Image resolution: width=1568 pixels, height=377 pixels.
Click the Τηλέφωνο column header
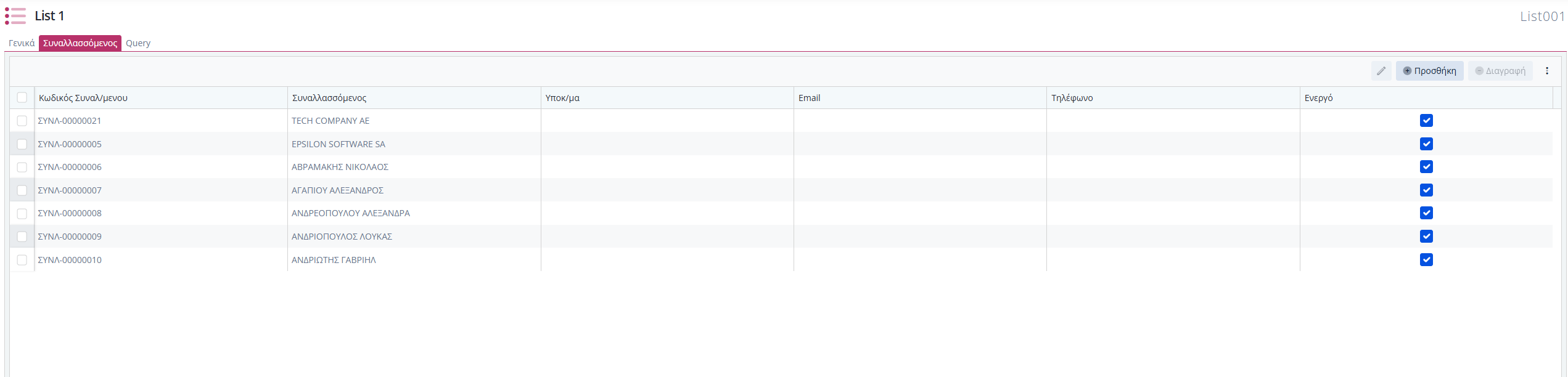pos(1173,98)
